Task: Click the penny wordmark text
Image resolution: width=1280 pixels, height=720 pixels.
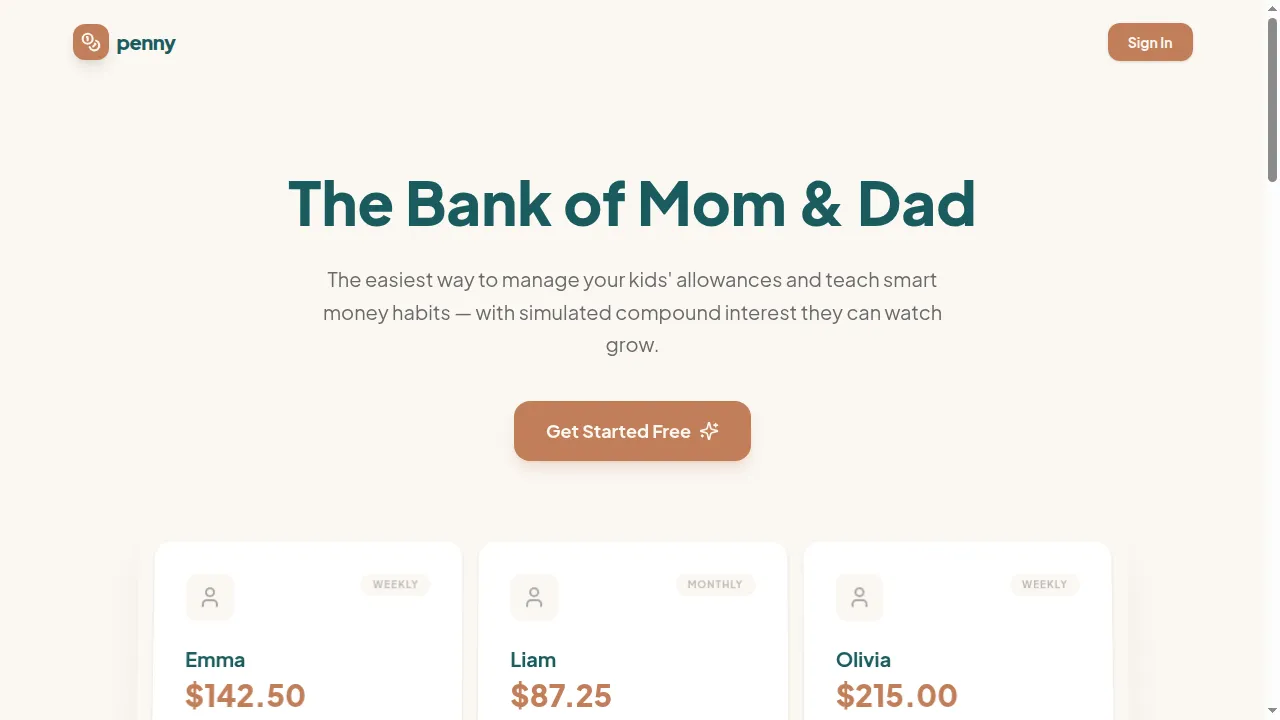Action: point(146,43)
